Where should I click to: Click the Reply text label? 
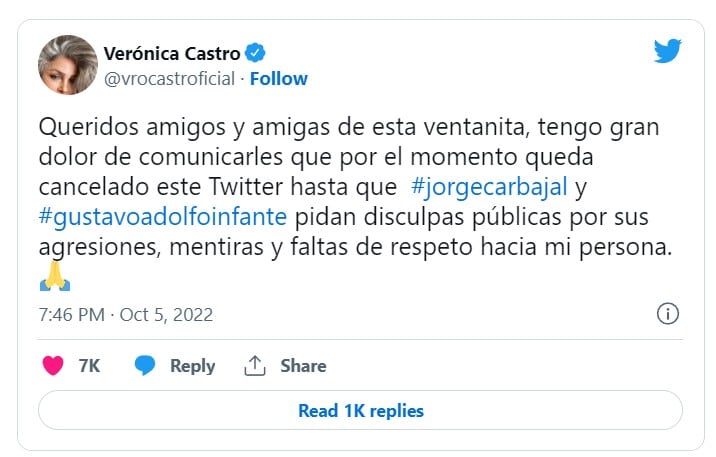(192, 366)
